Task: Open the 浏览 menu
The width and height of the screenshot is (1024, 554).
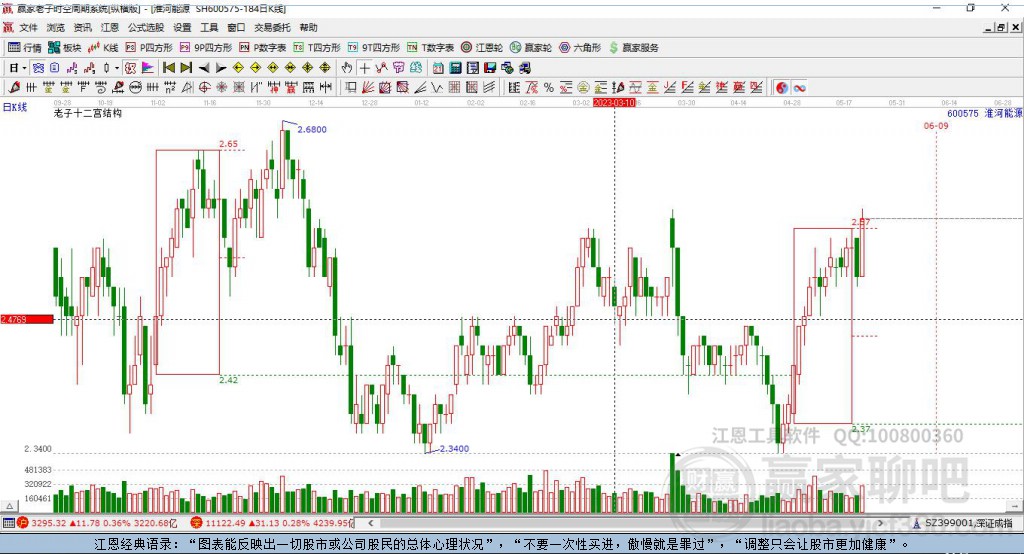Action: click(56, 27)
